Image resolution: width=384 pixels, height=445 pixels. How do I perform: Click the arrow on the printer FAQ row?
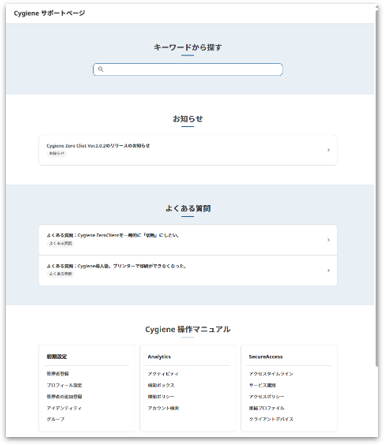point(328,270)
